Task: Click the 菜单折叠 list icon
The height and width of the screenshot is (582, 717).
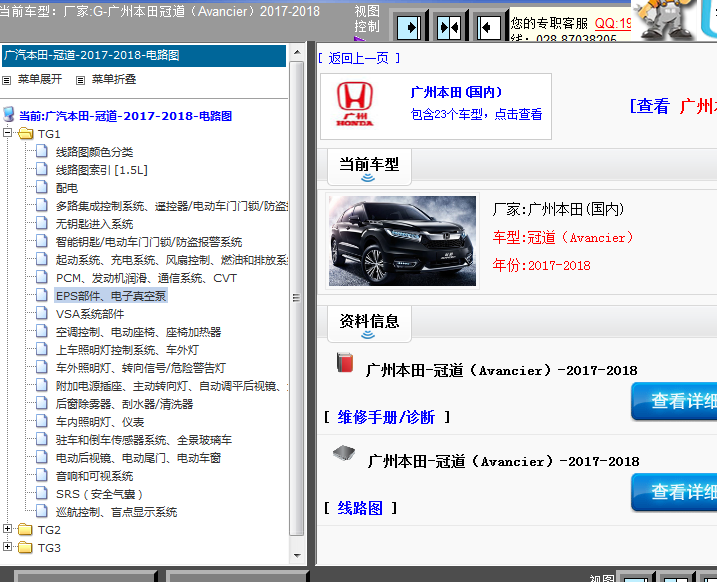Action: click(x=80, y=80)
